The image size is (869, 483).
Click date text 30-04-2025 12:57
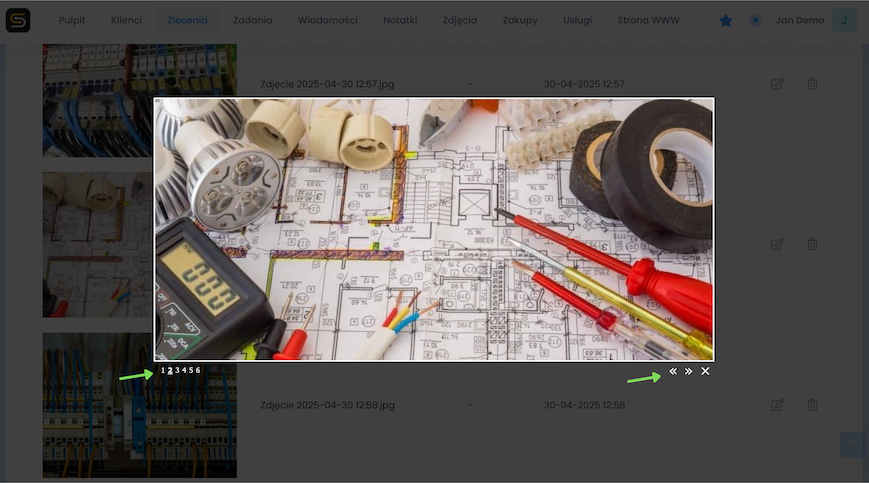tap(584, 84)
